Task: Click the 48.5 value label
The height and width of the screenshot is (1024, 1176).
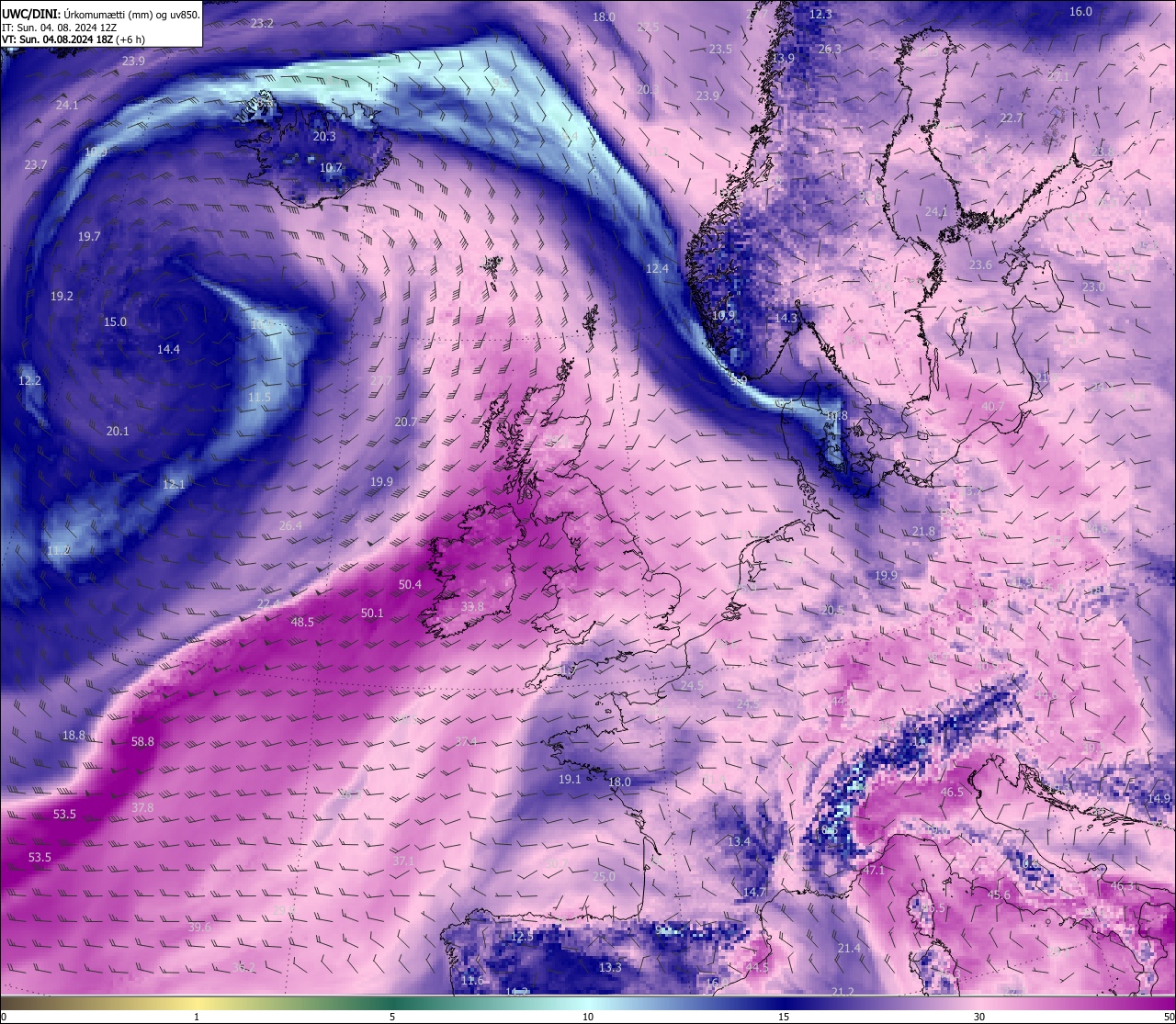Action: point(302,622)
